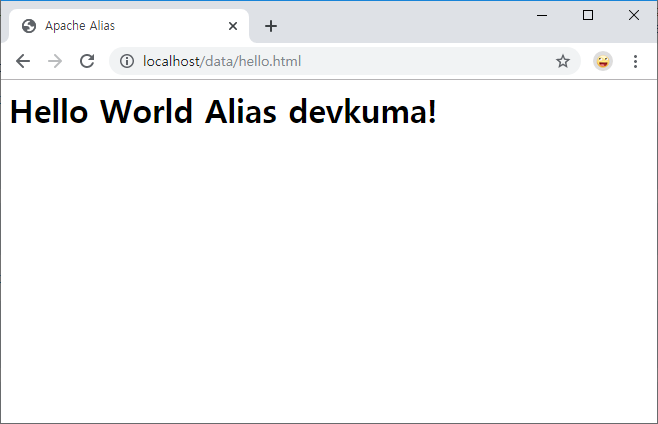Open Chrome's three-dot menu

(635, 61)
